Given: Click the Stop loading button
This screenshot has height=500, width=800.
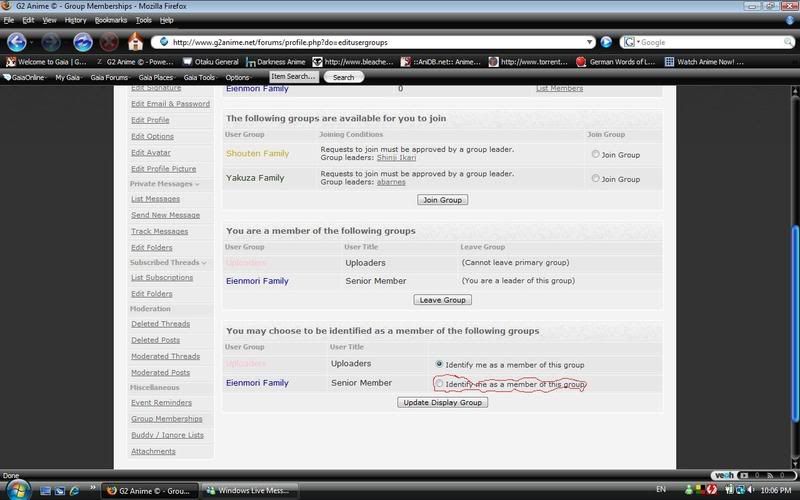Looking at the screenshot, I should tap(109, 42).
